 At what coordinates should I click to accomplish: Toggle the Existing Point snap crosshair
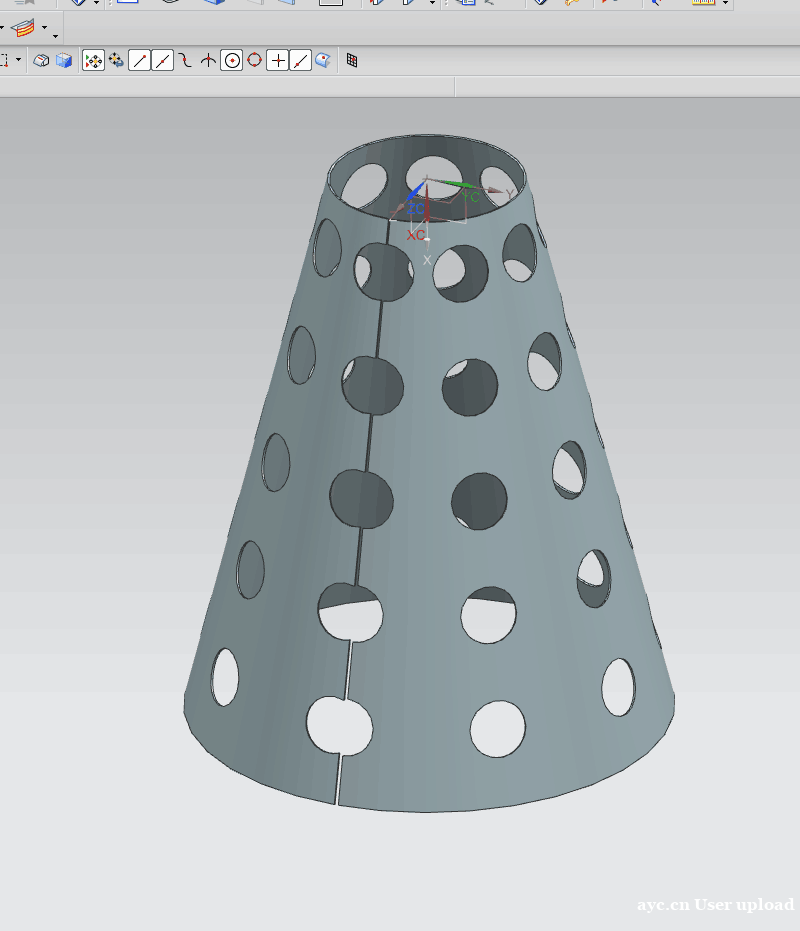(278, 61)
